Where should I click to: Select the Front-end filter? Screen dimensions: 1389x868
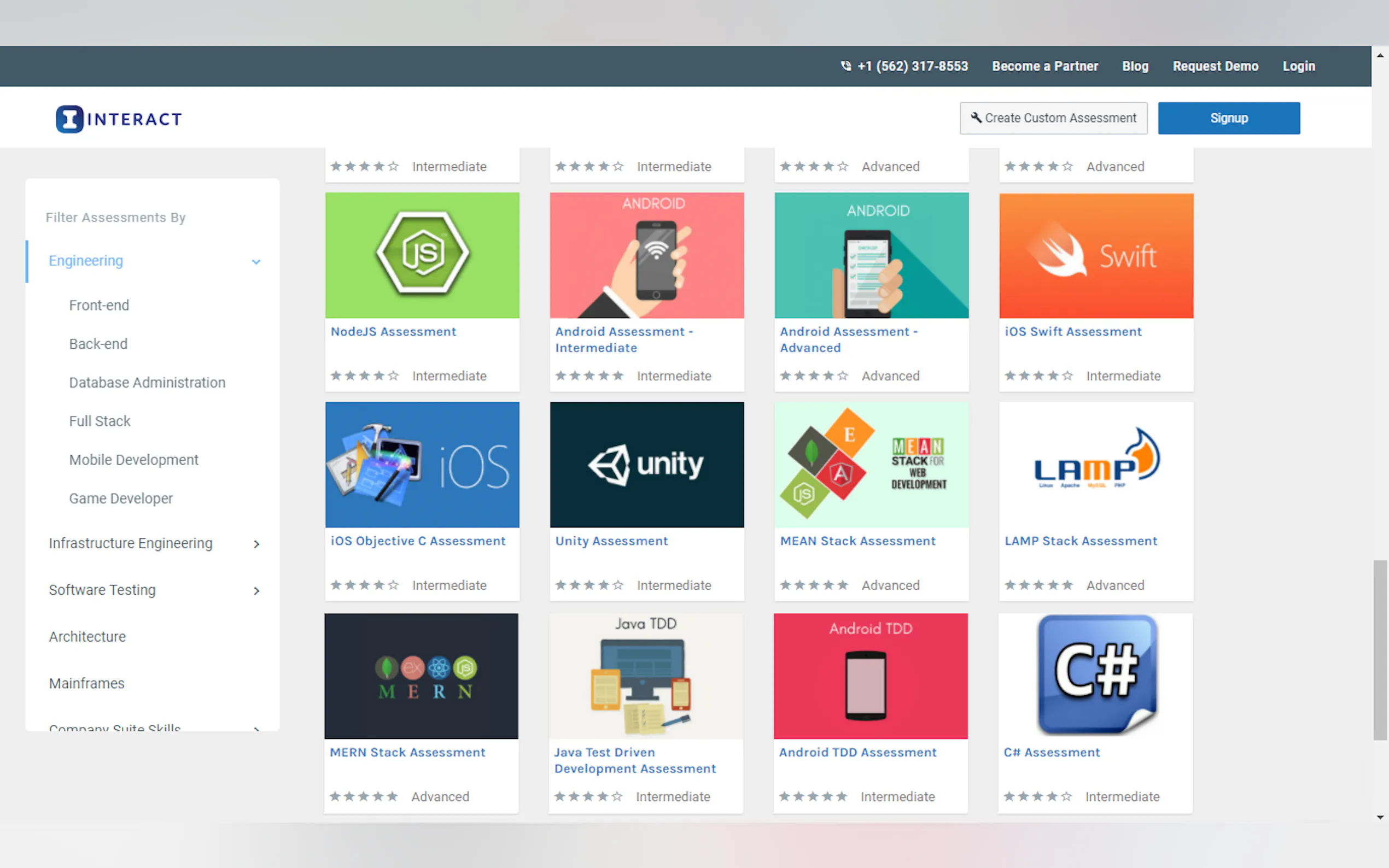coord(99,306)
